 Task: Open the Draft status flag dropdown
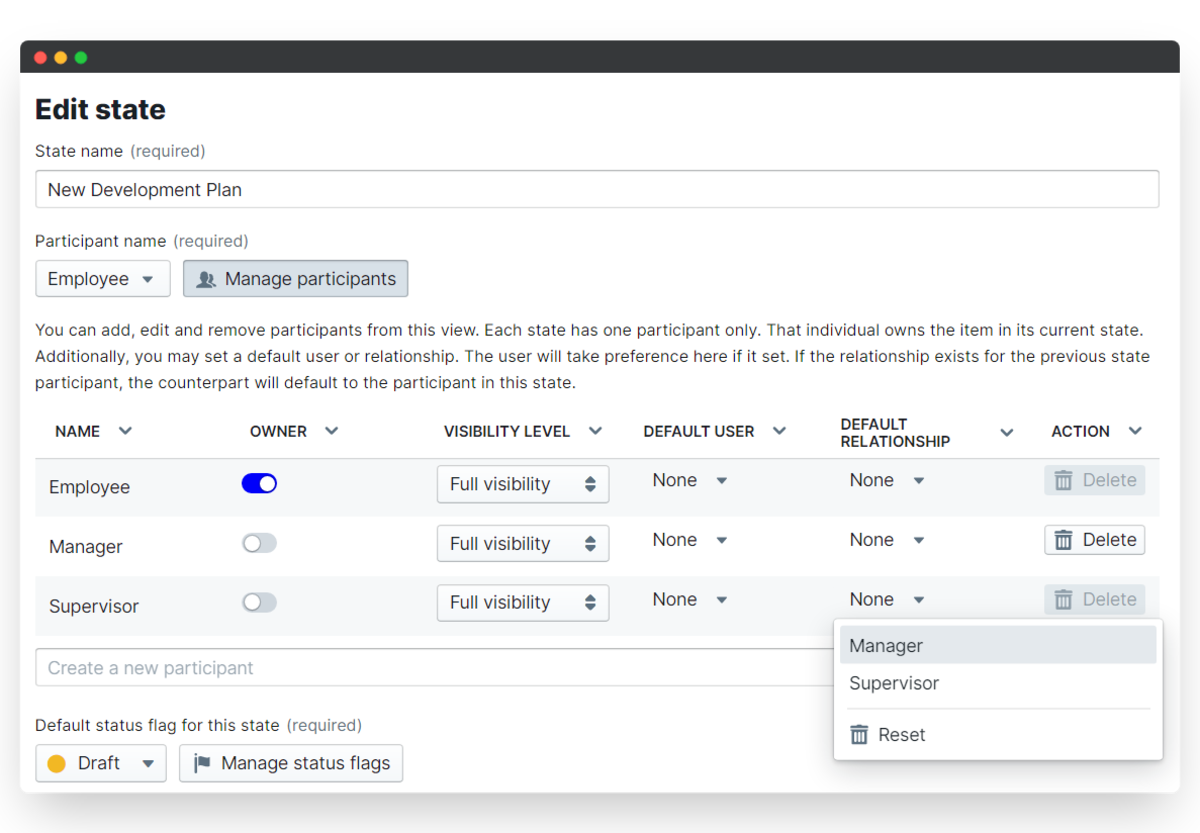[x=100, y=763]
